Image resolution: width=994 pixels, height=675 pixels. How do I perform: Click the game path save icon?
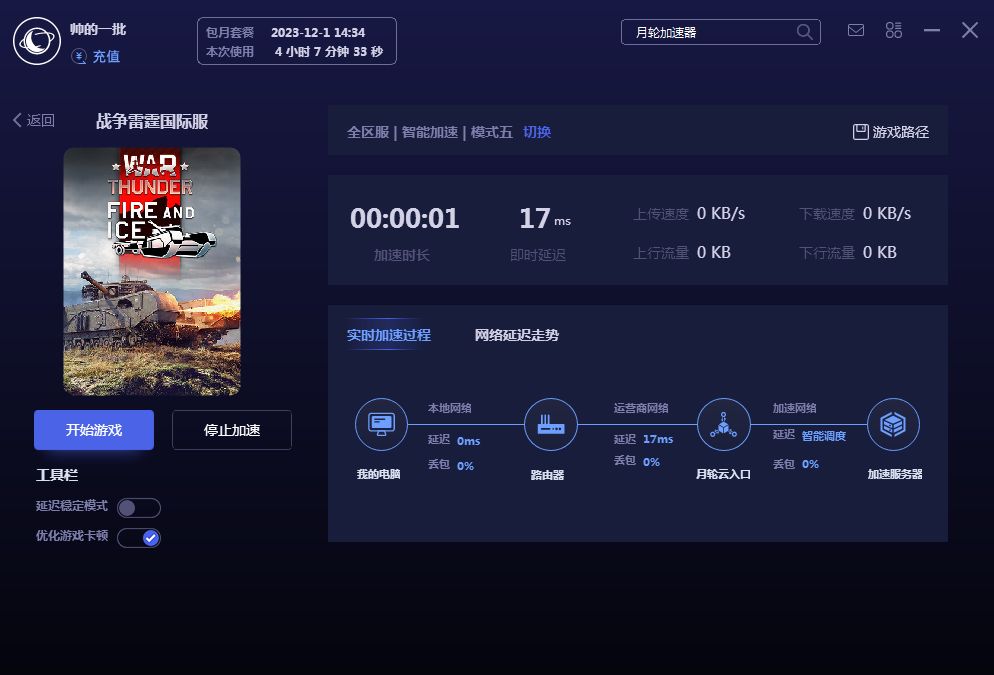(x=860, y=132)
